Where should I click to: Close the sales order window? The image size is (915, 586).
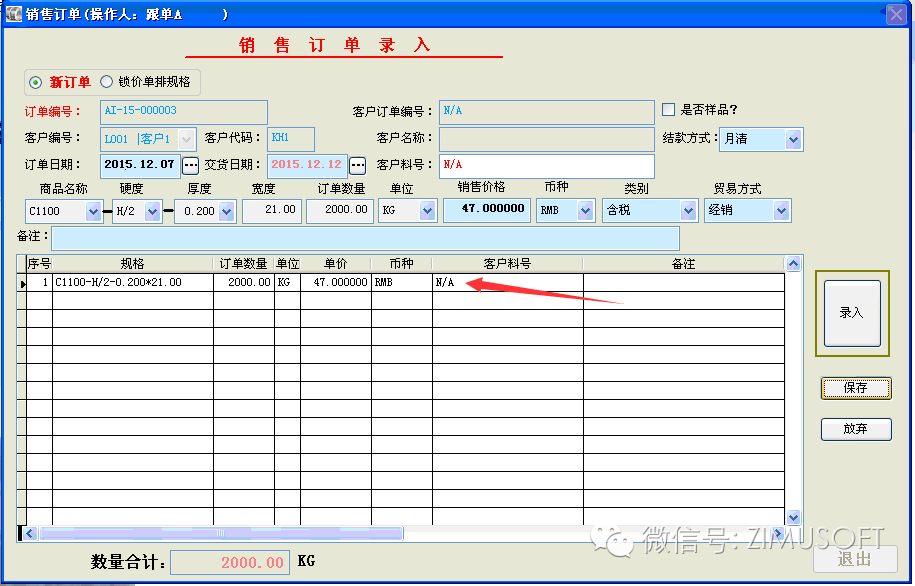point(896,14)
